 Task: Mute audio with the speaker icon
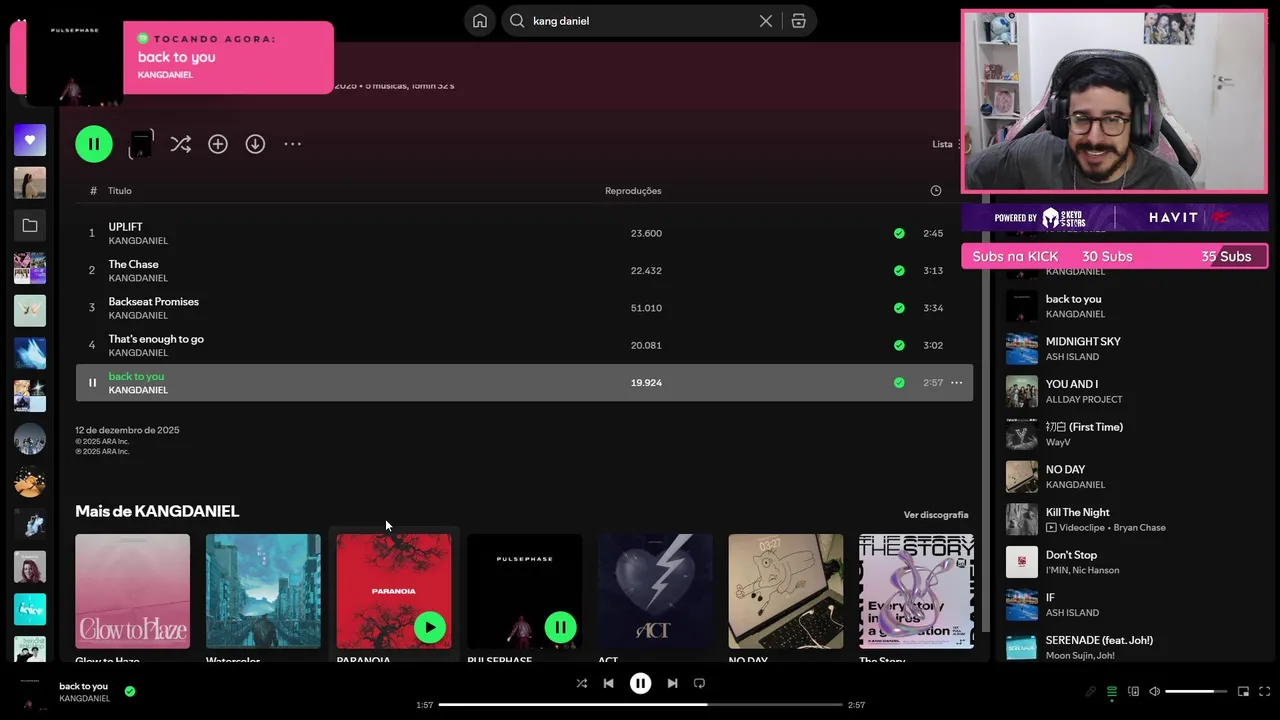point(1154,691)
